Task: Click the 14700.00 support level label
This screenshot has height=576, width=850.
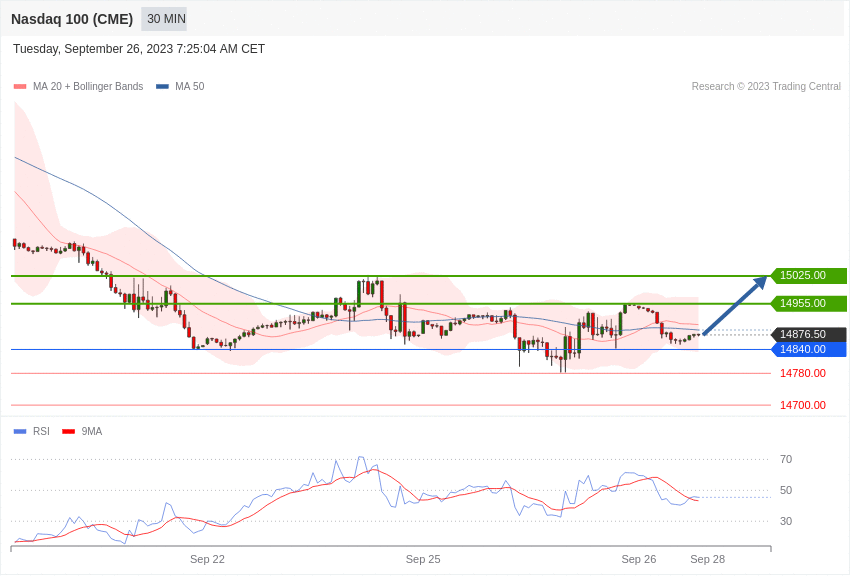Action: [x=803, y=405]
